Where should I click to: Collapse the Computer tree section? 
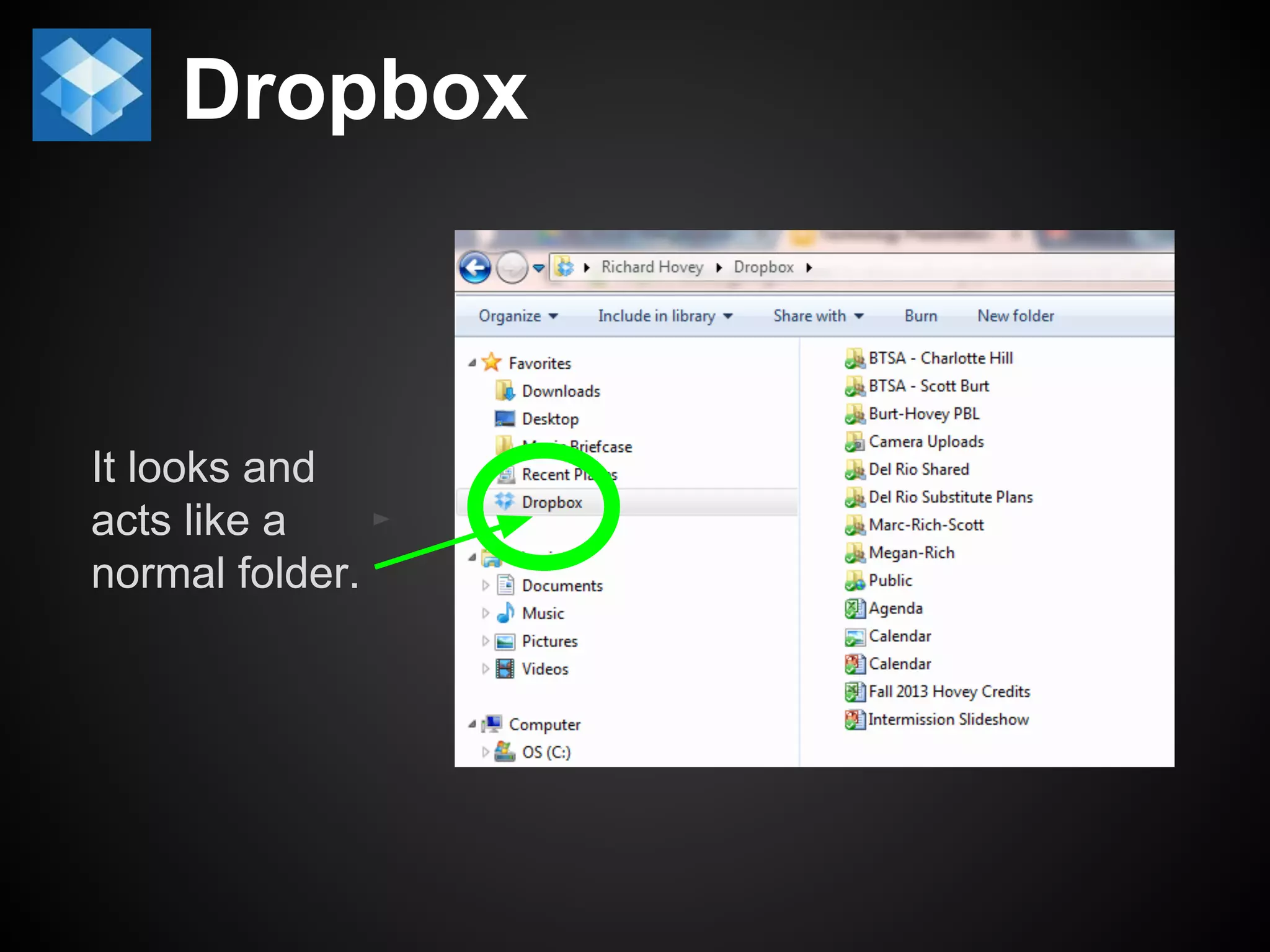472,724
